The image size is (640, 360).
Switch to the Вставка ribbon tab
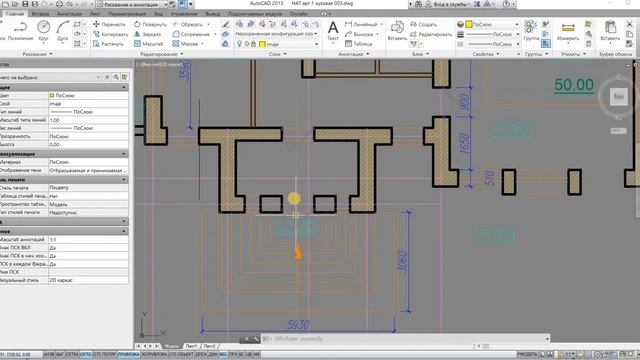point(40,14)
